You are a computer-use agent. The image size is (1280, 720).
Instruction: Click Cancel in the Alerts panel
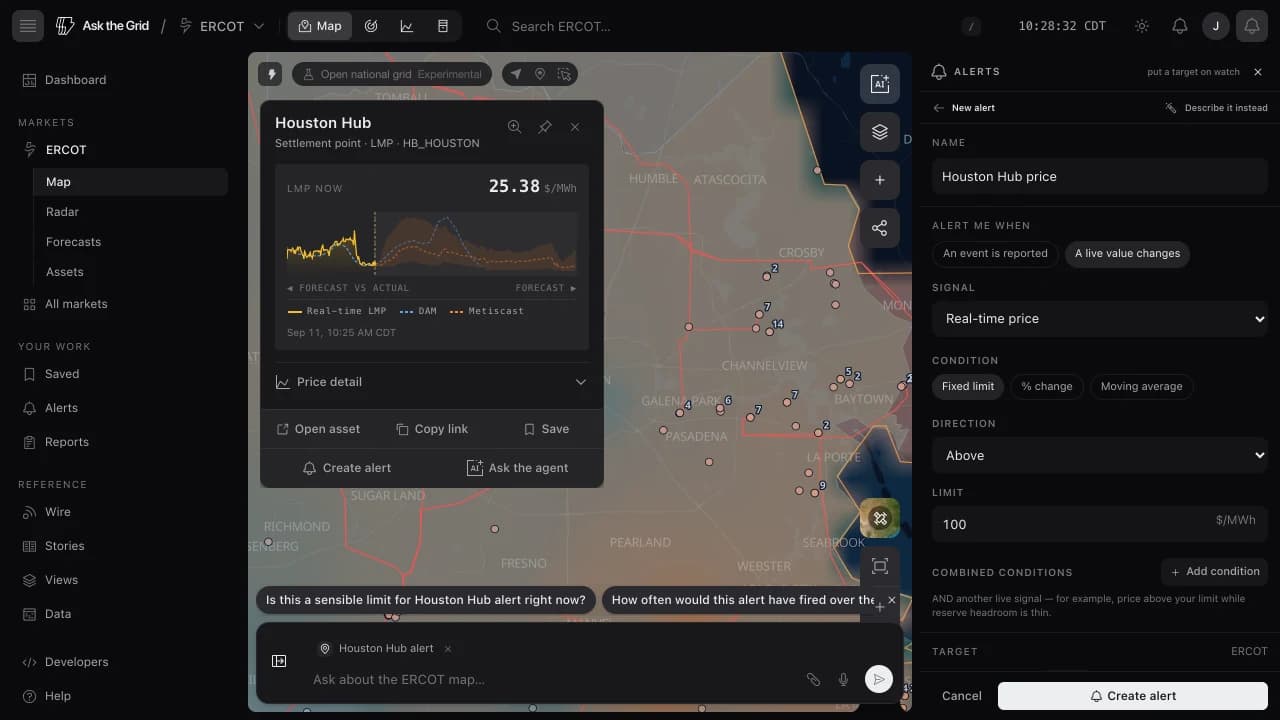click(961, 696)
